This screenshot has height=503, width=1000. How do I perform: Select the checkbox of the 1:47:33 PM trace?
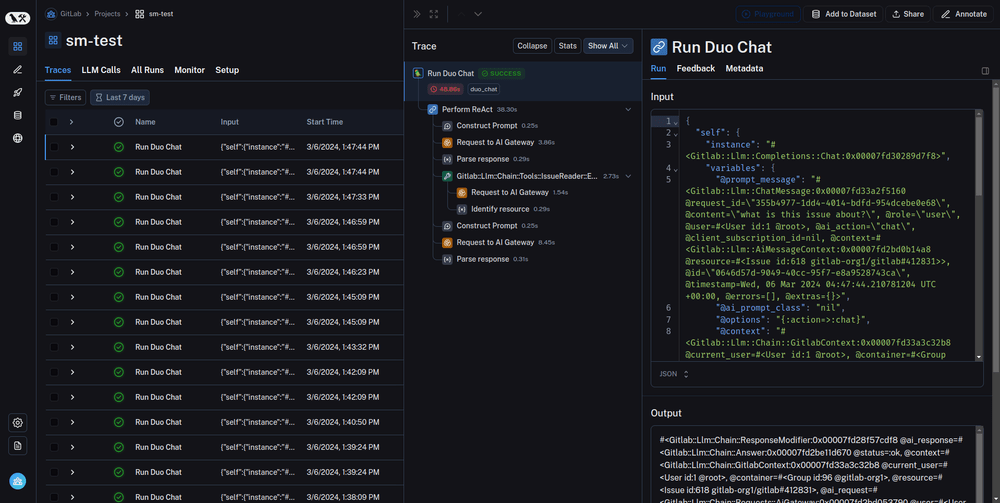(x=54, y=197)
